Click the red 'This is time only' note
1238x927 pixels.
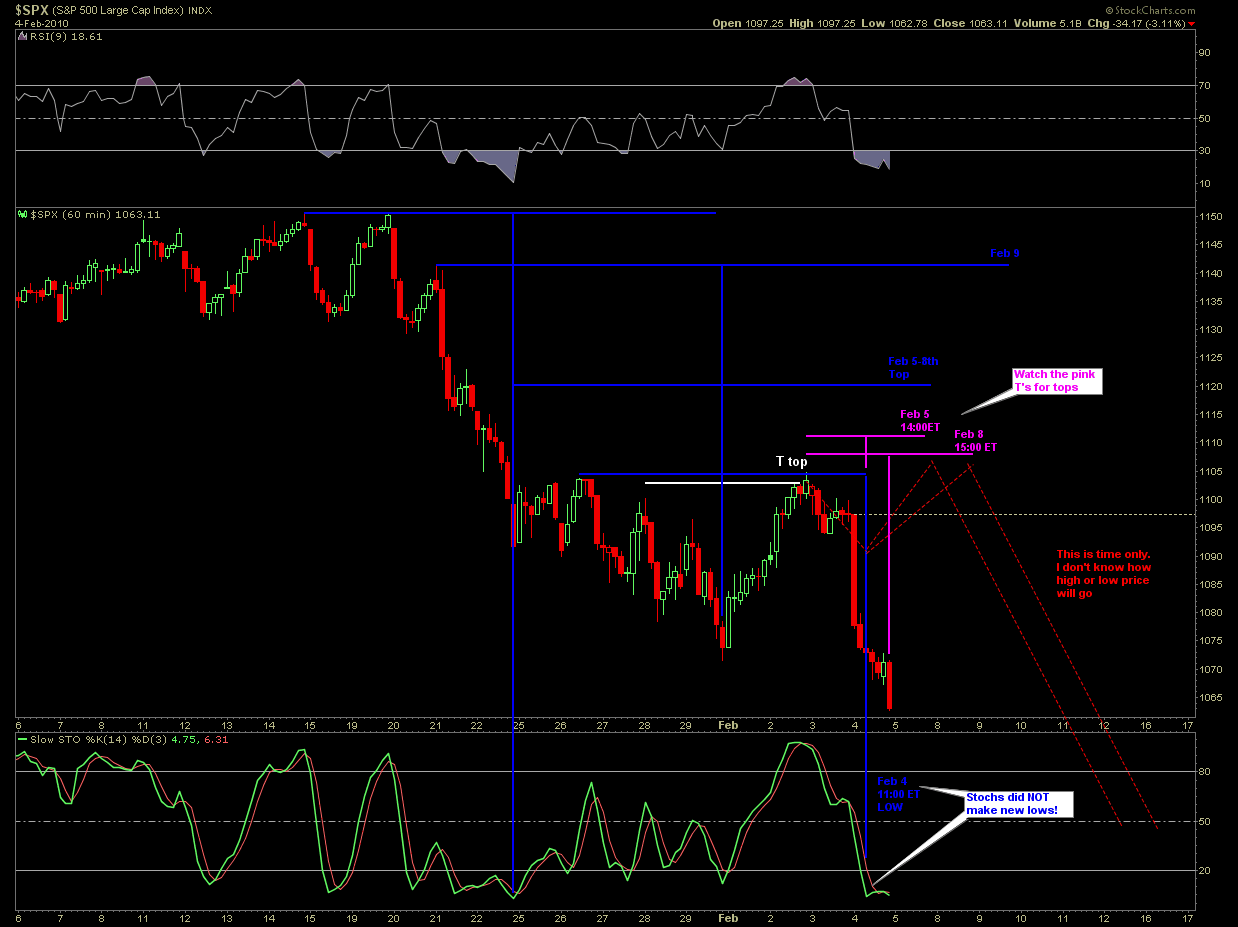point(1104,573)
